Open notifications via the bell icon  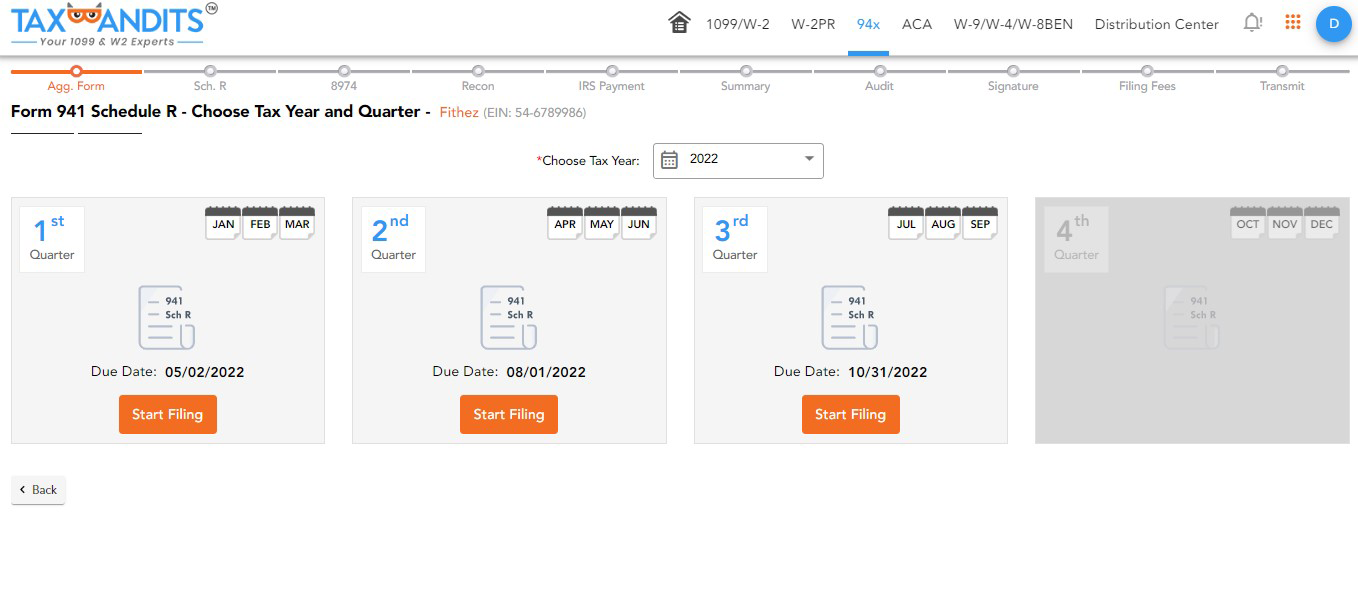pyautogui.click(x=1252, y=21)
